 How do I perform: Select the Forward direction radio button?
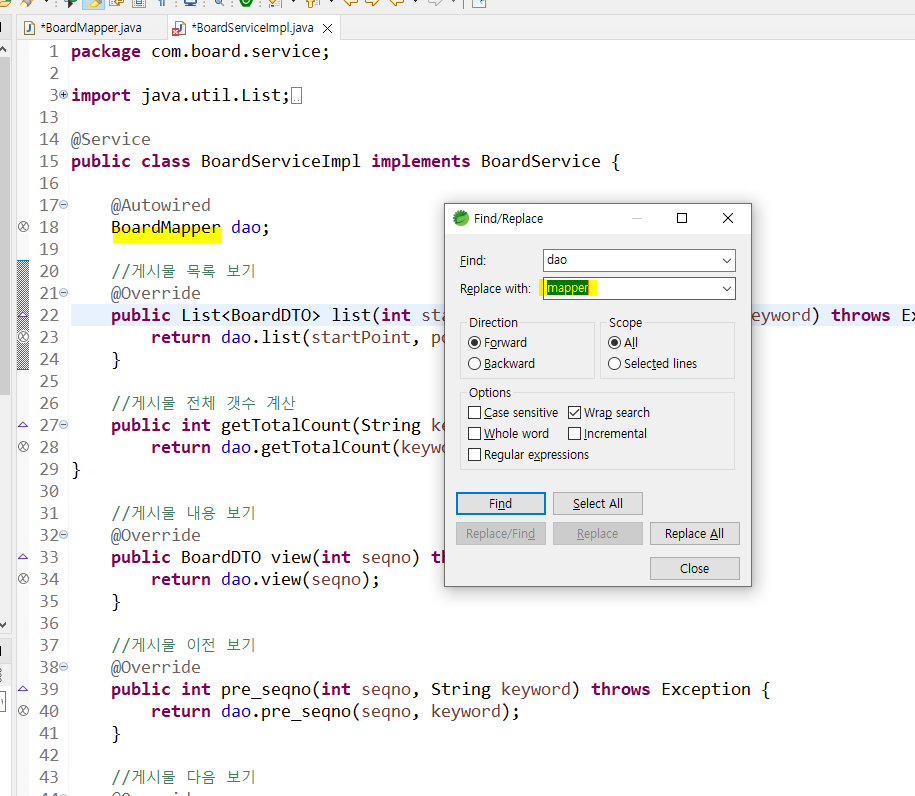point(498,343)
